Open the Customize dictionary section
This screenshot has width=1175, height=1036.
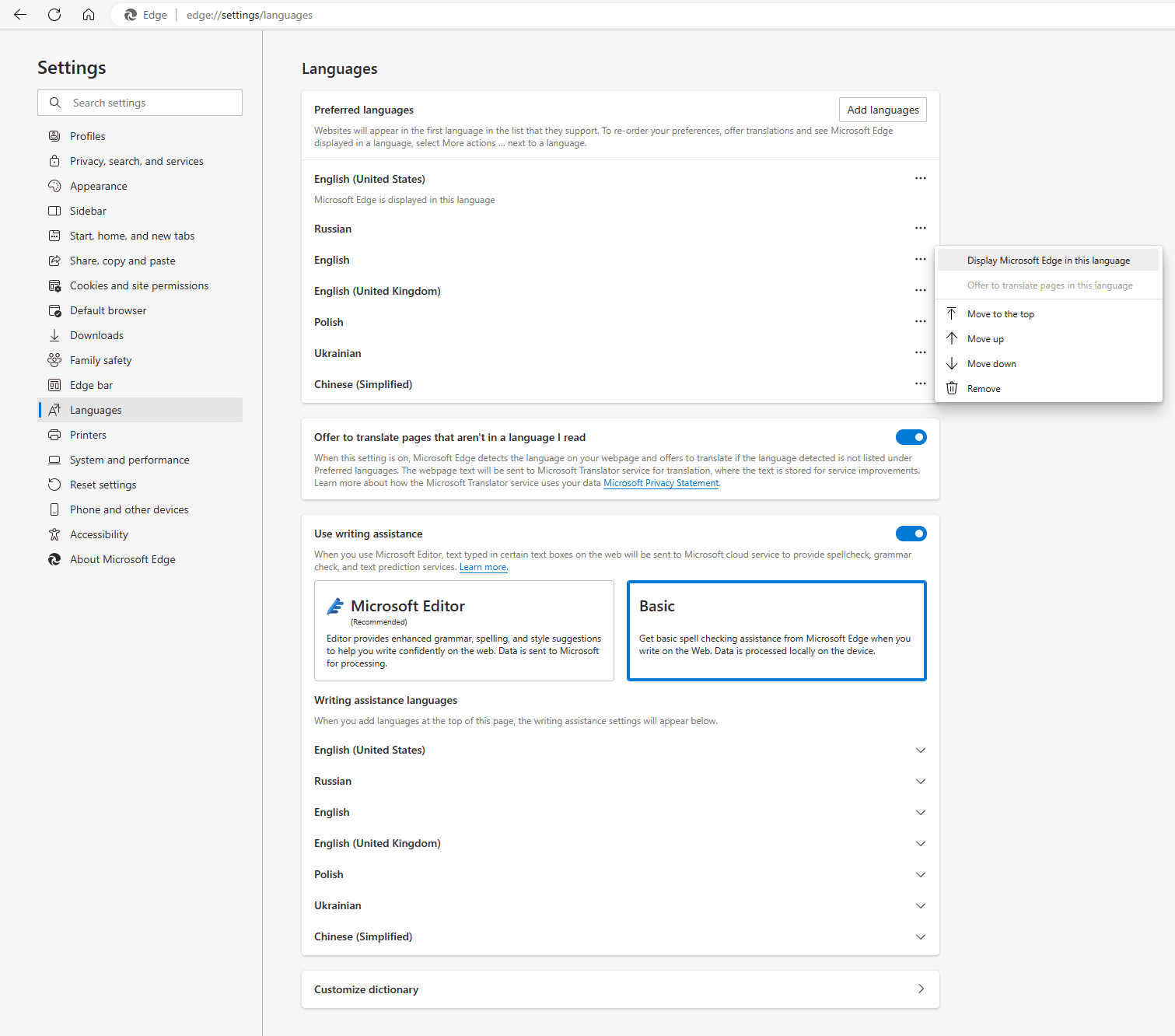pos(620,989)
